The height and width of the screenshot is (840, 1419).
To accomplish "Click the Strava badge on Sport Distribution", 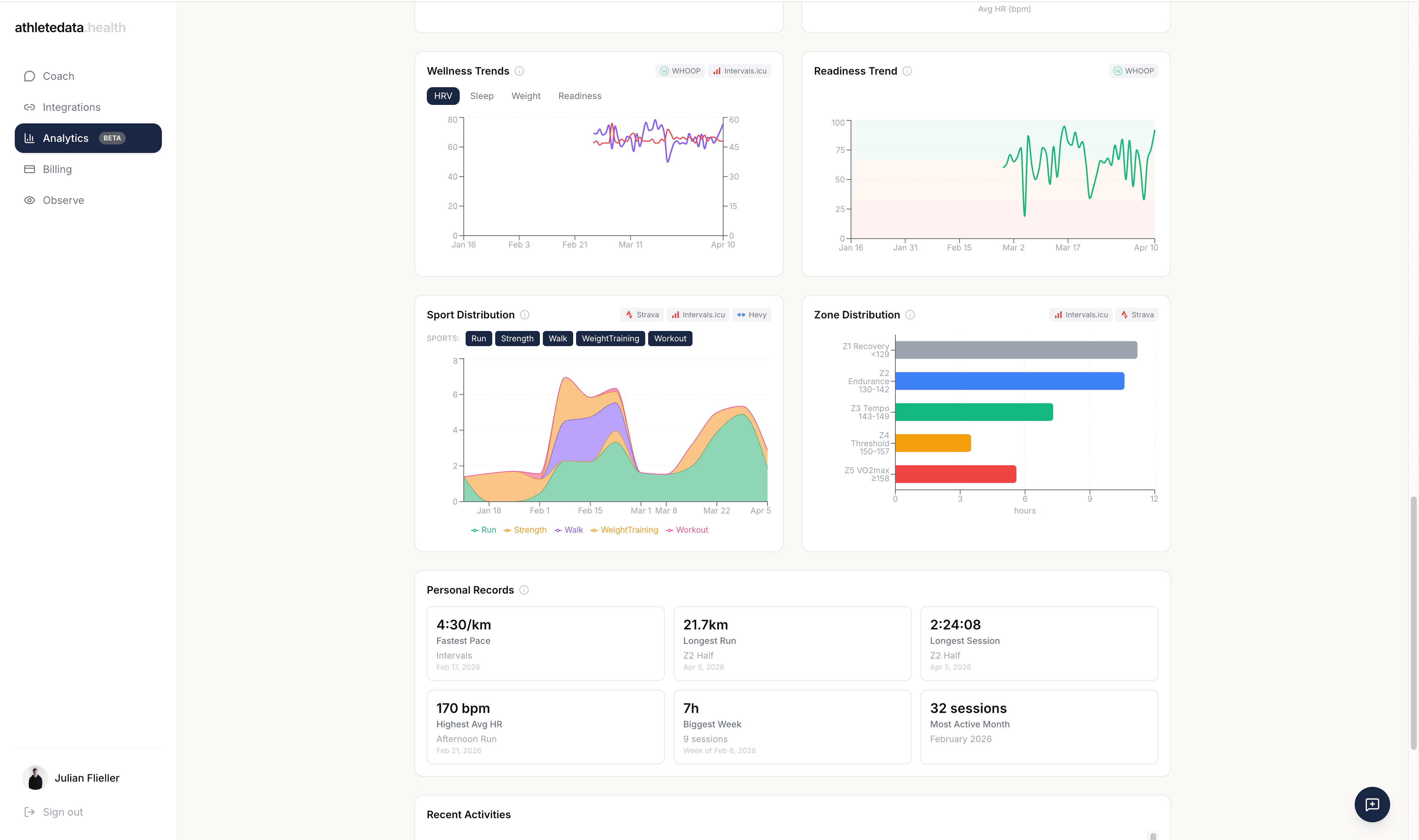I will click(642, 315).
